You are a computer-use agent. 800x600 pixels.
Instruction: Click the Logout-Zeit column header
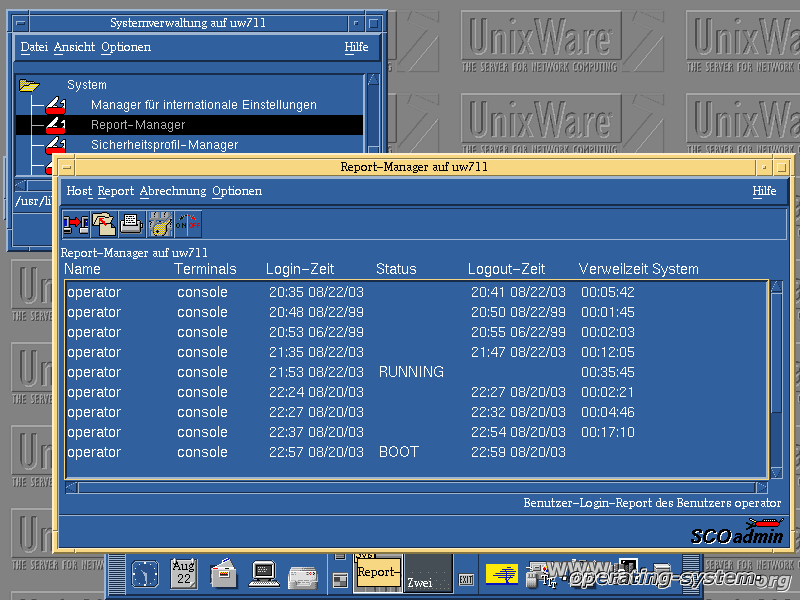tap(507, 269)
